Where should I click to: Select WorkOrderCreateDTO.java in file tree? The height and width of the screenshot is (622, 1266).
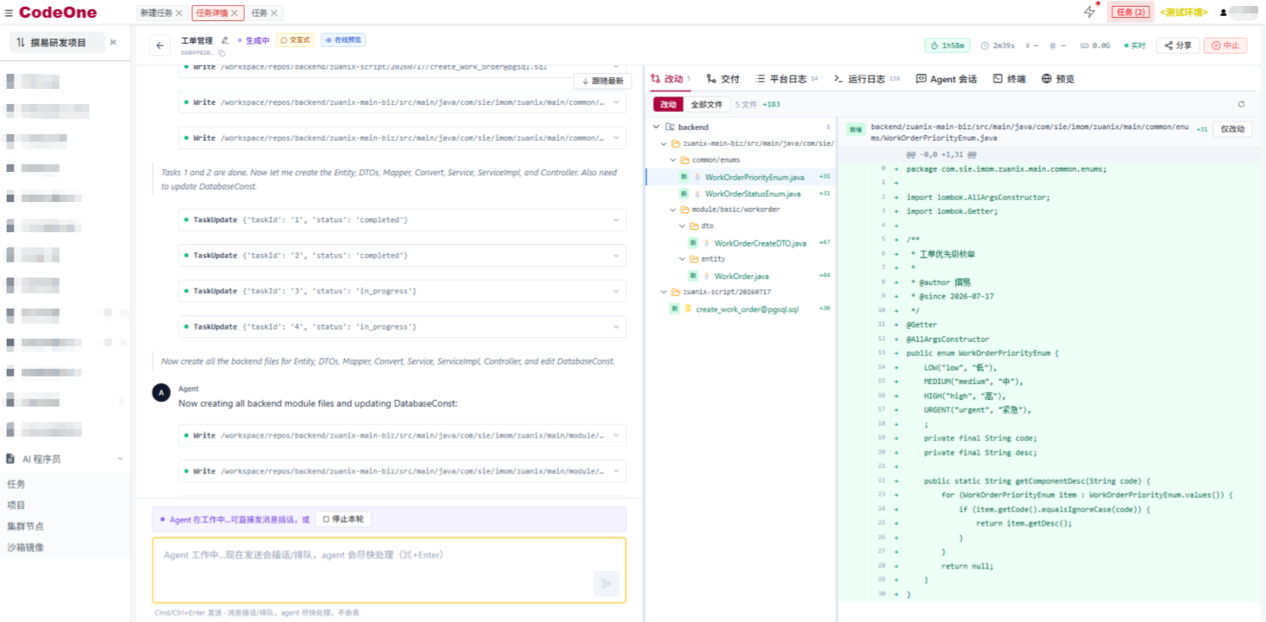(760, 243)
